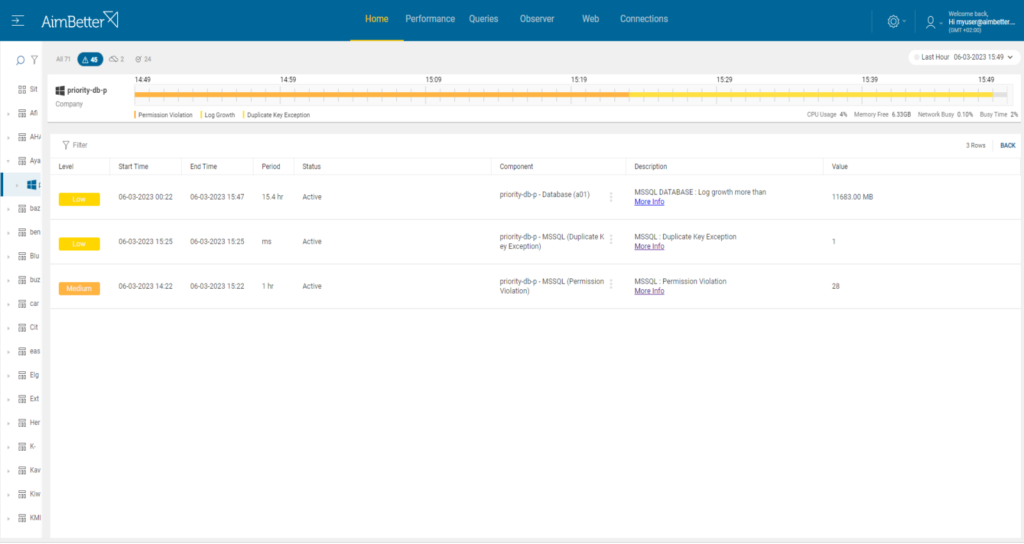Open the user profile icon menu

(x=931, y=22)
